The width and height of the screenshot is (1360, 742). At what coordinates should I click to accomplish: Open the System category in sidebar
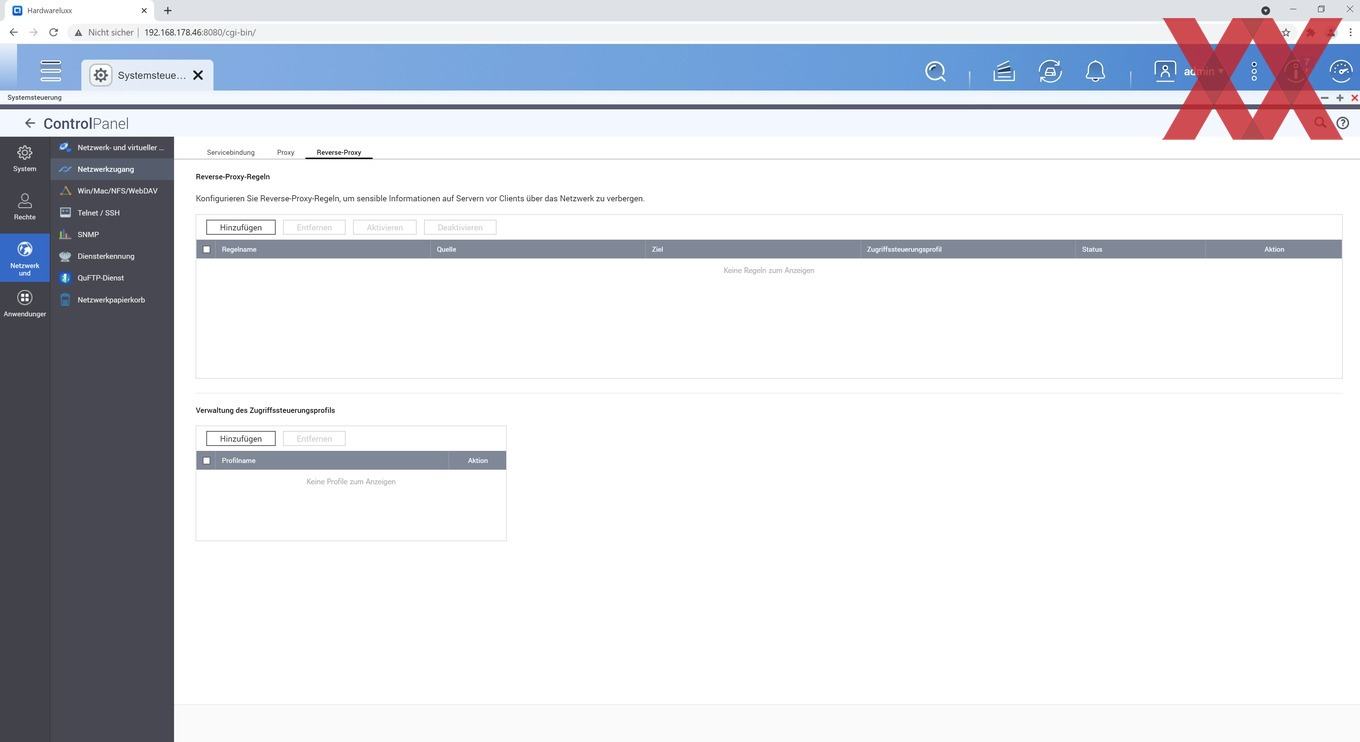[25, 158]
